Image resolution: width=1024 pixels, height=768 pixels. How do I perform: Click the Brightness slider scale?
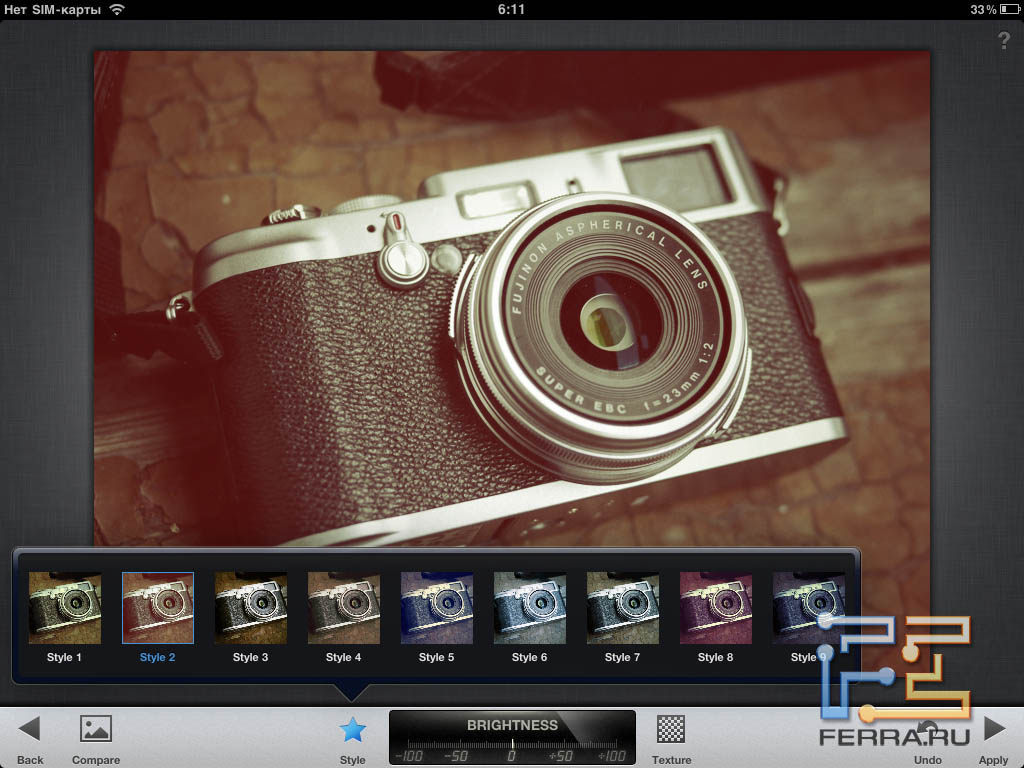click(512, 752)
